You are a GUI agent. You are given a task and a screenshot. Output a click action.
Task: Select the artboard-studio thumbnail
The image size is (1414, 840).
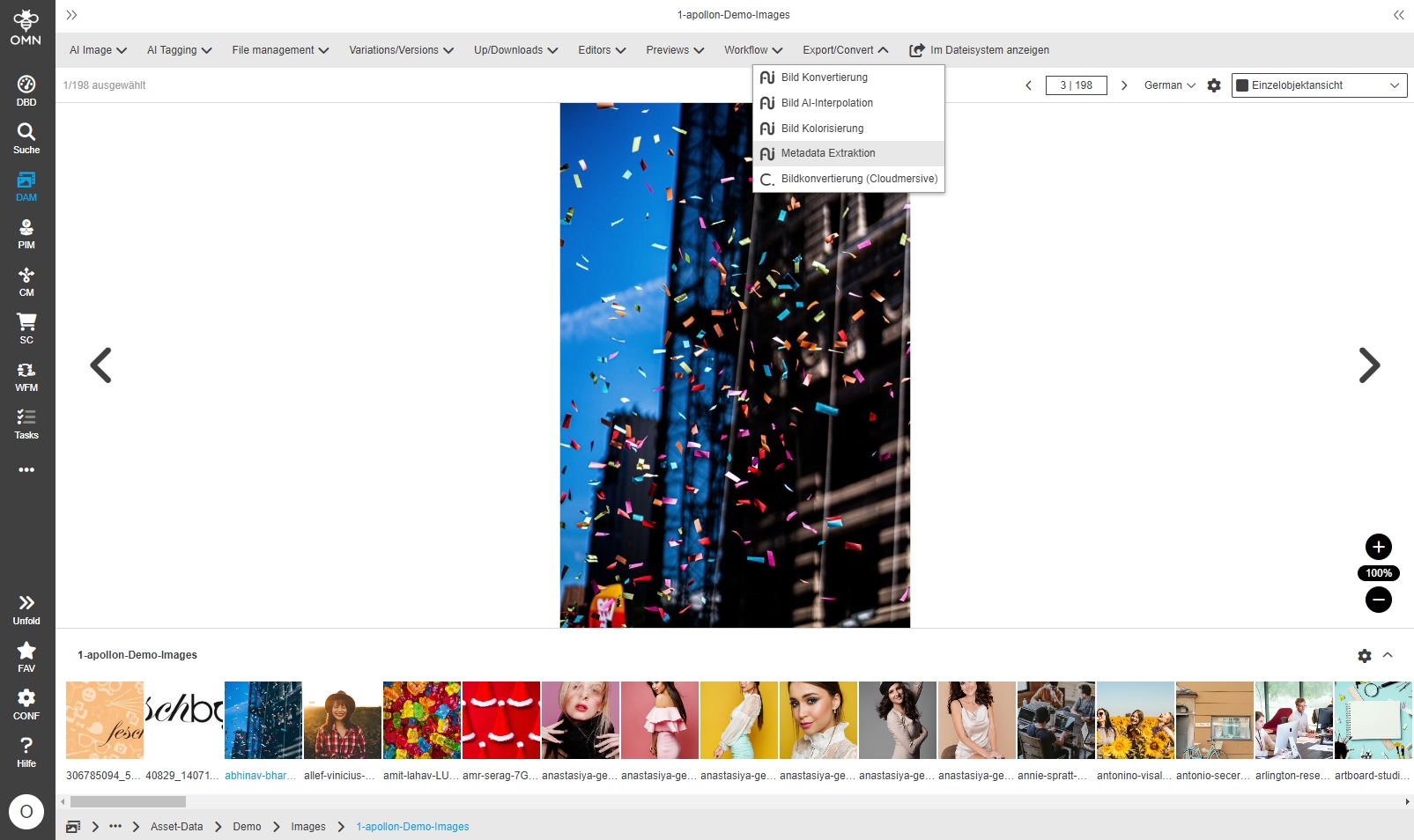1373,720
